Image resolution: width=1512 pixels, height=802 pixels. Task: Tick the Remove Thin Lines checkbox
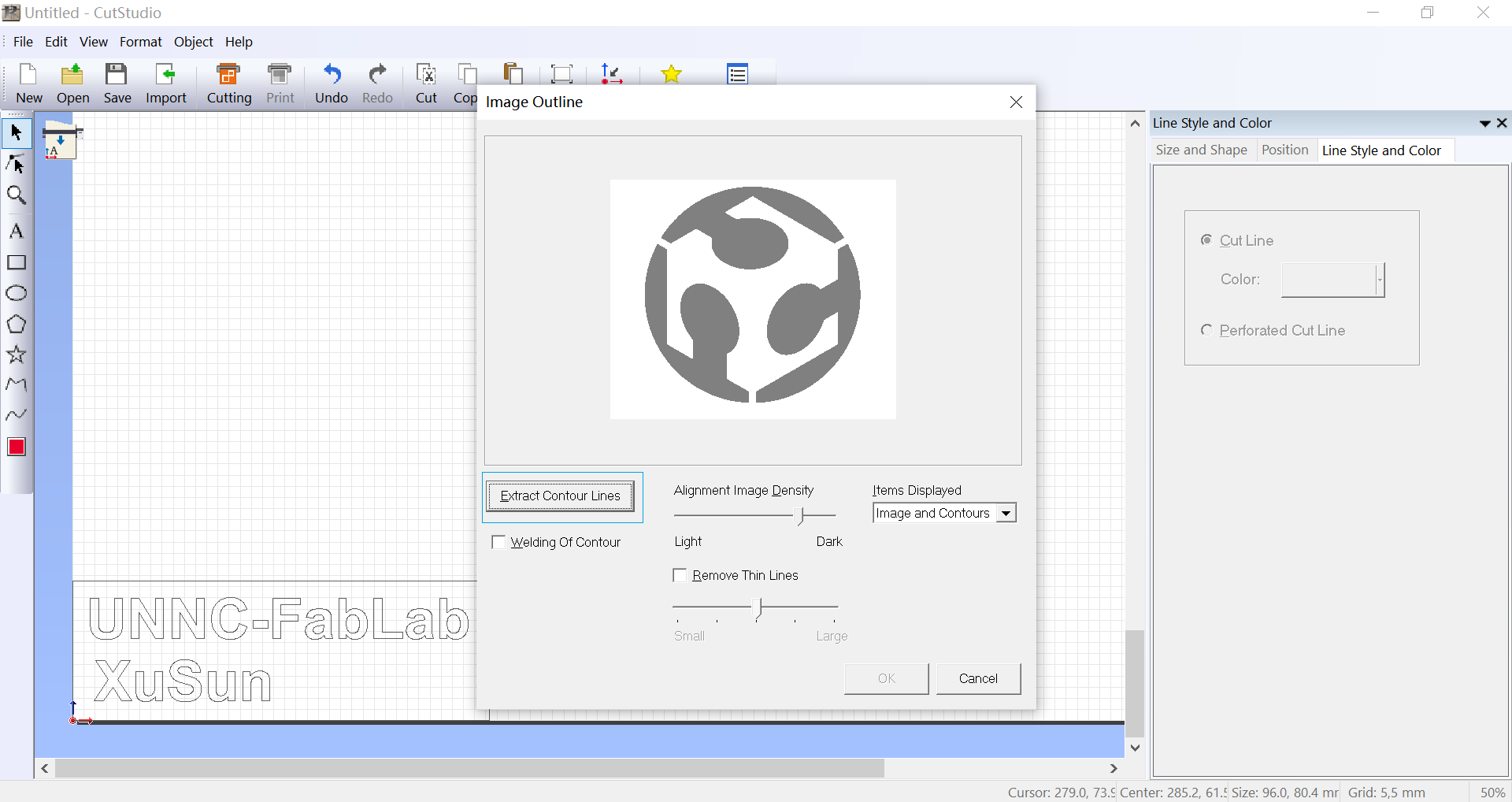click(680, 575)
